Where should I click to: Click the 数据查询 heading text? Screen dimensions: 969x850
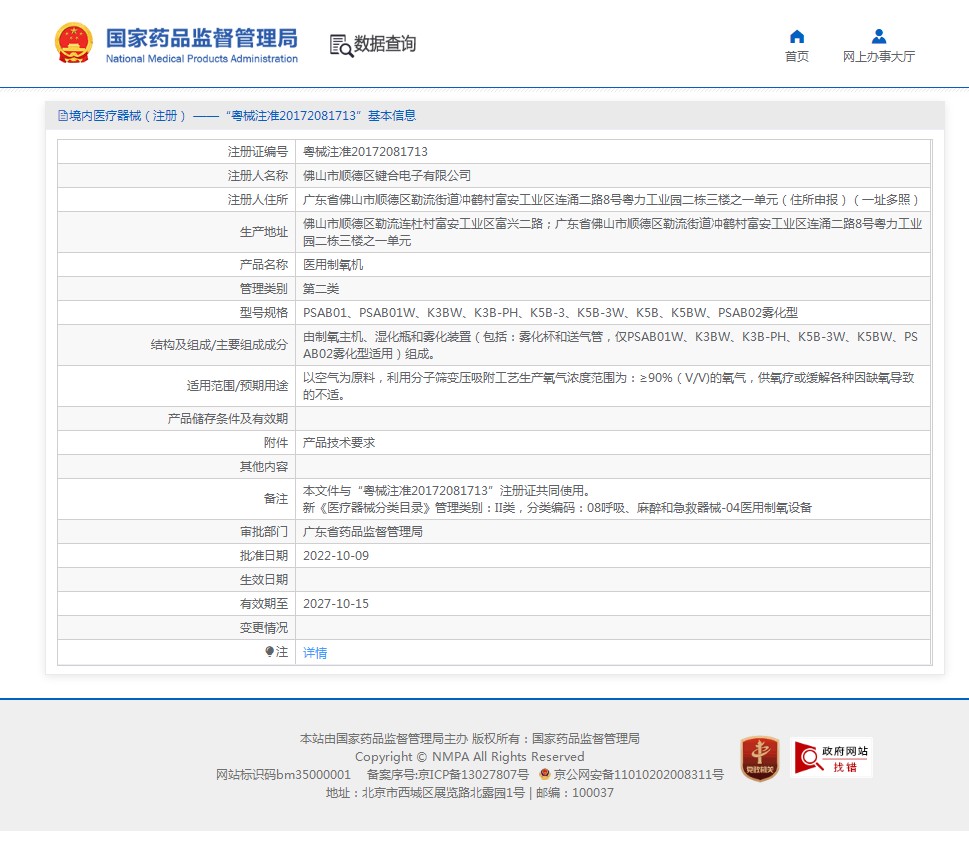click(x=384, y=44)
